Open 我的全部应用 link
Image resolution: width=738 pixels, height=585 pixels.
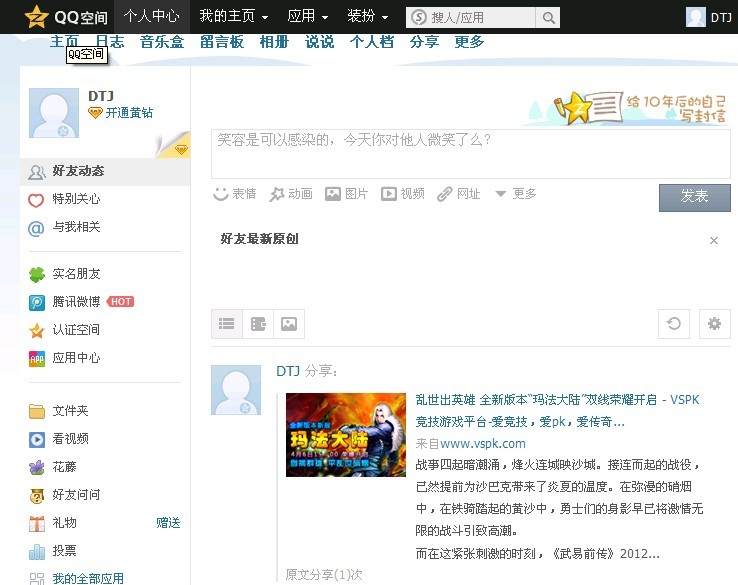click(88, 578)
